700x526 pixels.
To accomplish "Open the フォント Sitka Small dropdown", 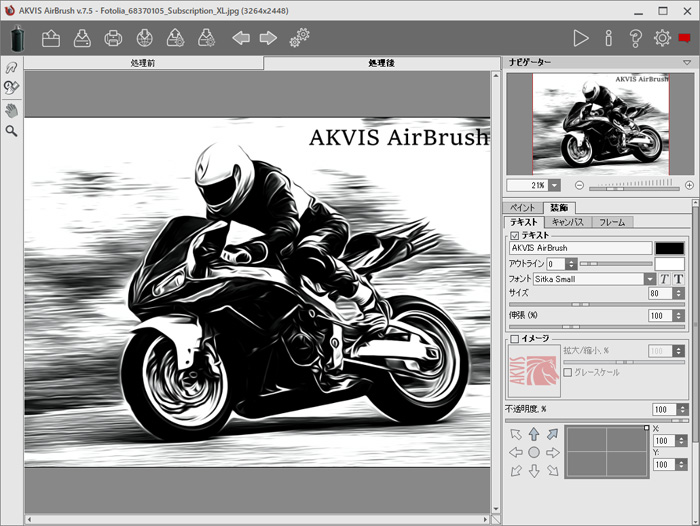I will coord(650,279).
